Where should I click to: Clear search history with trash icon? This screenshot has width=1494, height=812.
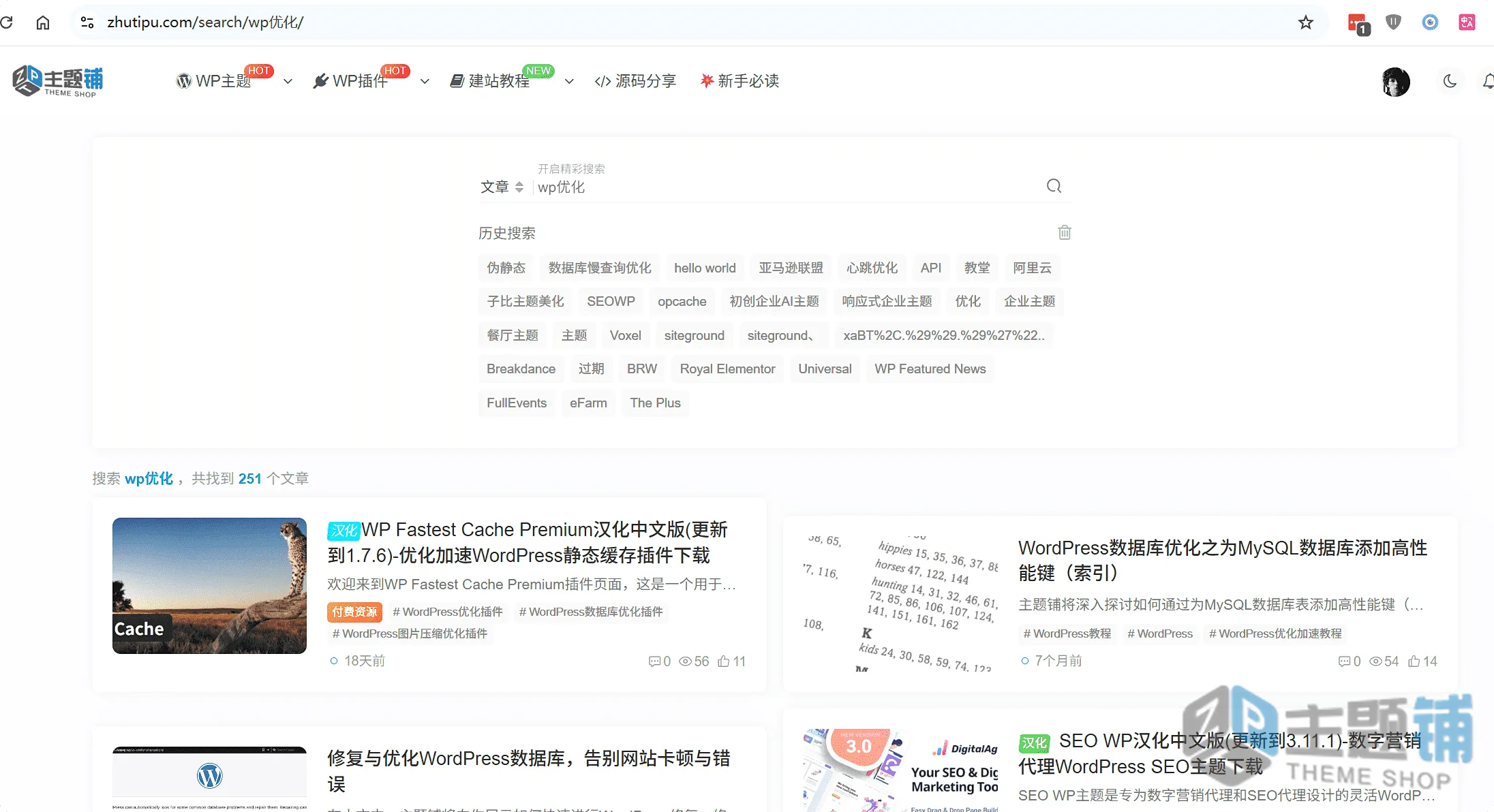tap(1065, 232)
